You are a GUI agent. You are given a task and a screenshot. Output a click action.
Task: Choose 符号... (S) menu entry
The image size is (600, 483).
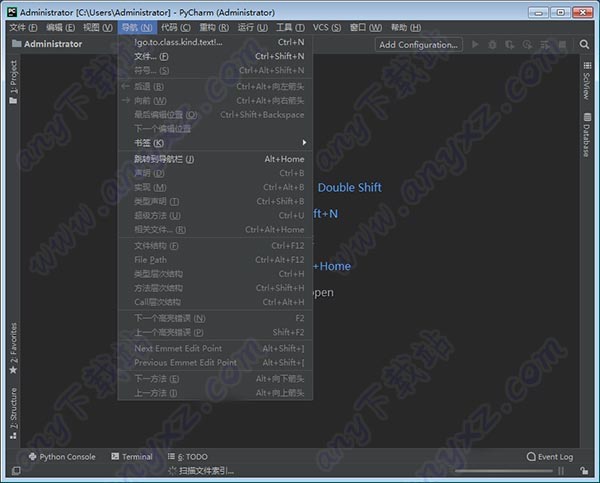215,70
